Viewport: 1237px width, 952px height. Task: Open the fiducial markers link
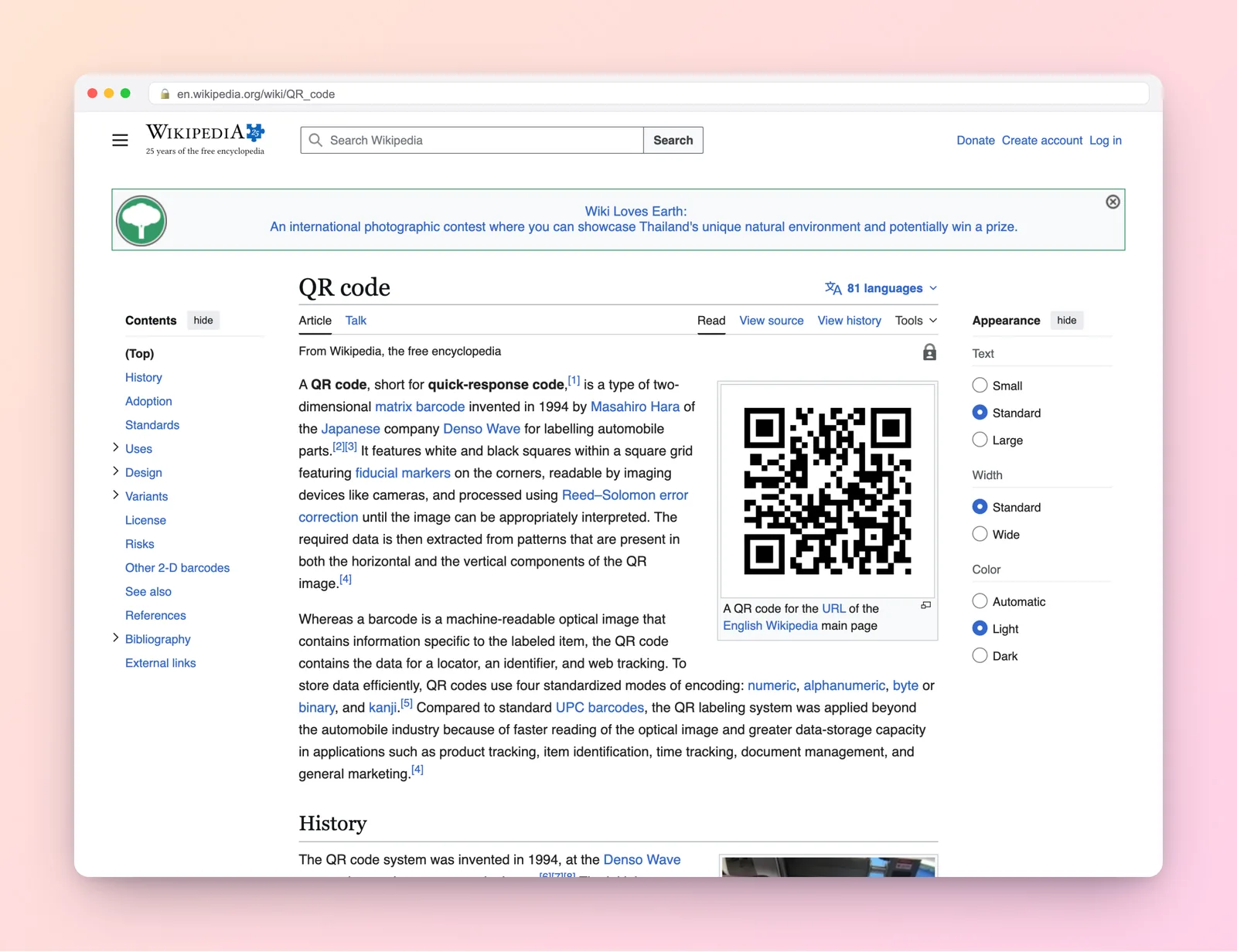[x=403, y=473]
